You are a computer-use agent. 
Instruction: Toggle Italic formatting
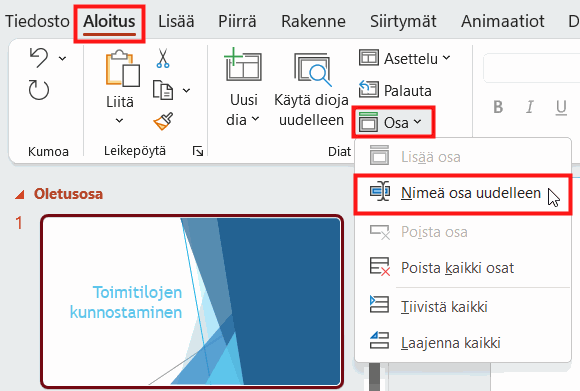tap(530, 107)
